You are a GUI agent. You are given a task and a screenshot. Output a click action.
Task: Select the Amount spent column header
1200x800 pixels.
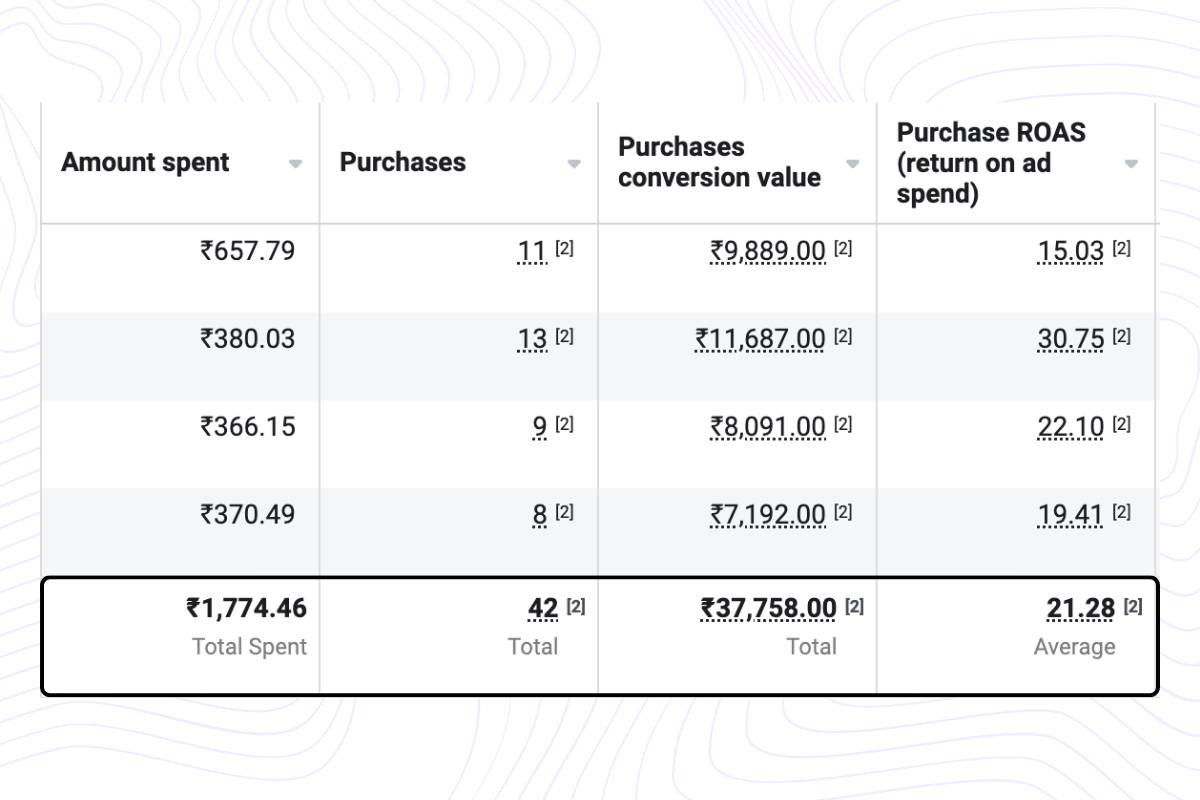[x=145, y=163]
